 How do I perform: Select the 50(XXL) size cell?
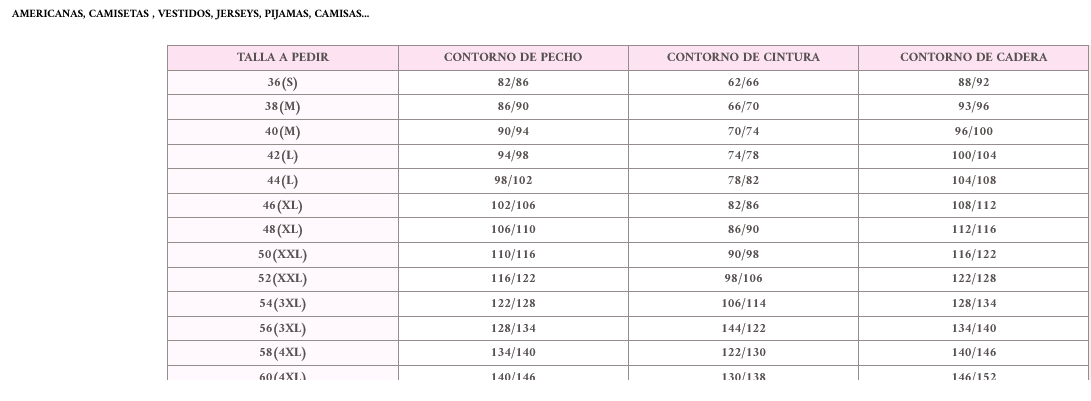(x=282, y=255)
